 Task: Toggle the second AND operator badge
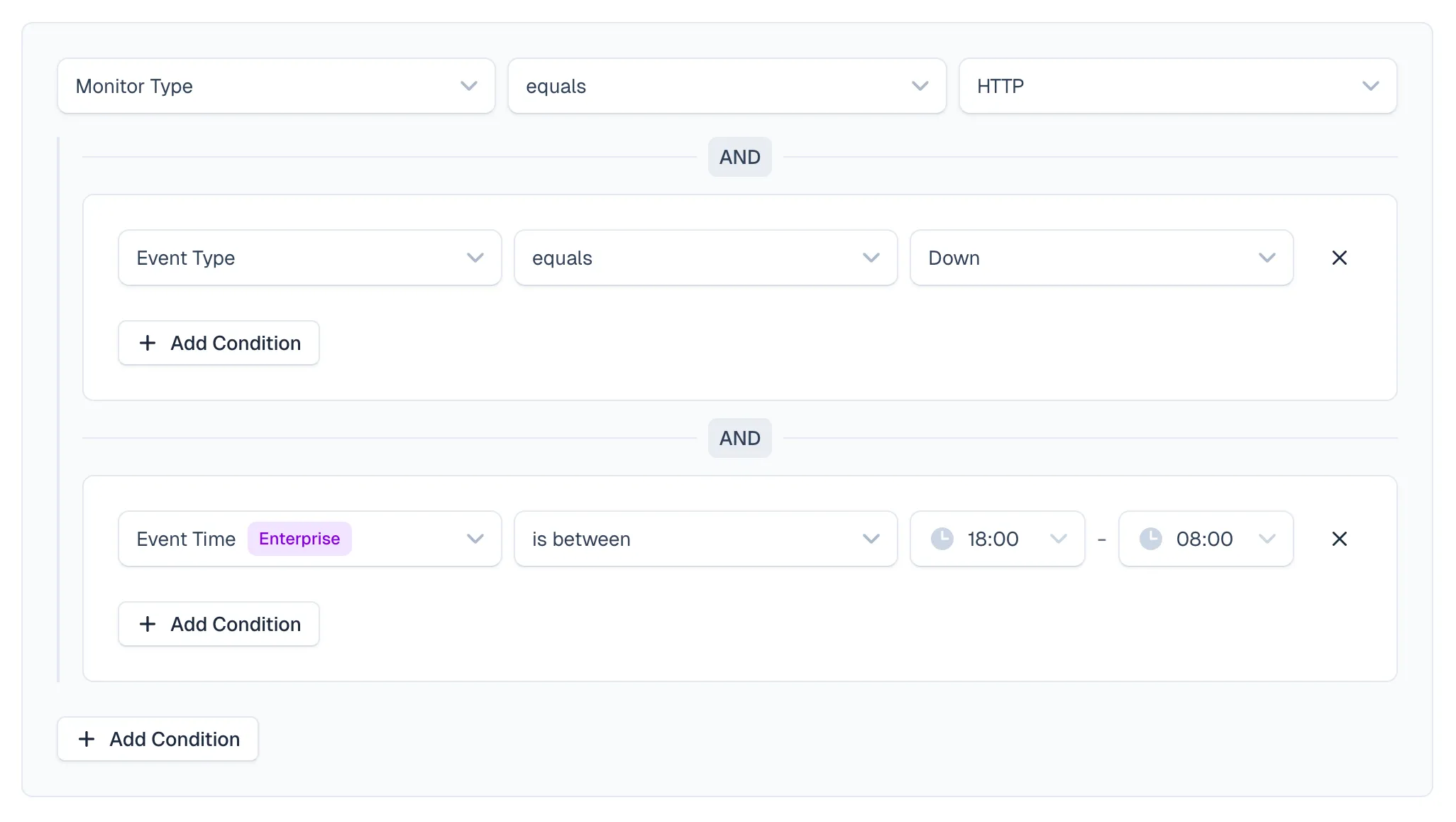point(739,438)
